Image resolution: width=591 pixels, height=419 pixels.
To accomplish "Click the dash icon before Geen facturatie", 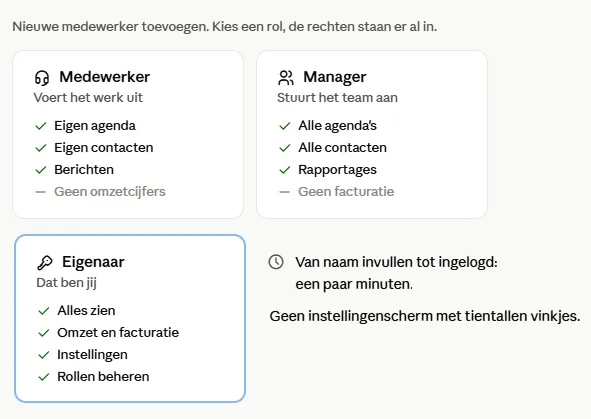I will (x=285, y=192).
